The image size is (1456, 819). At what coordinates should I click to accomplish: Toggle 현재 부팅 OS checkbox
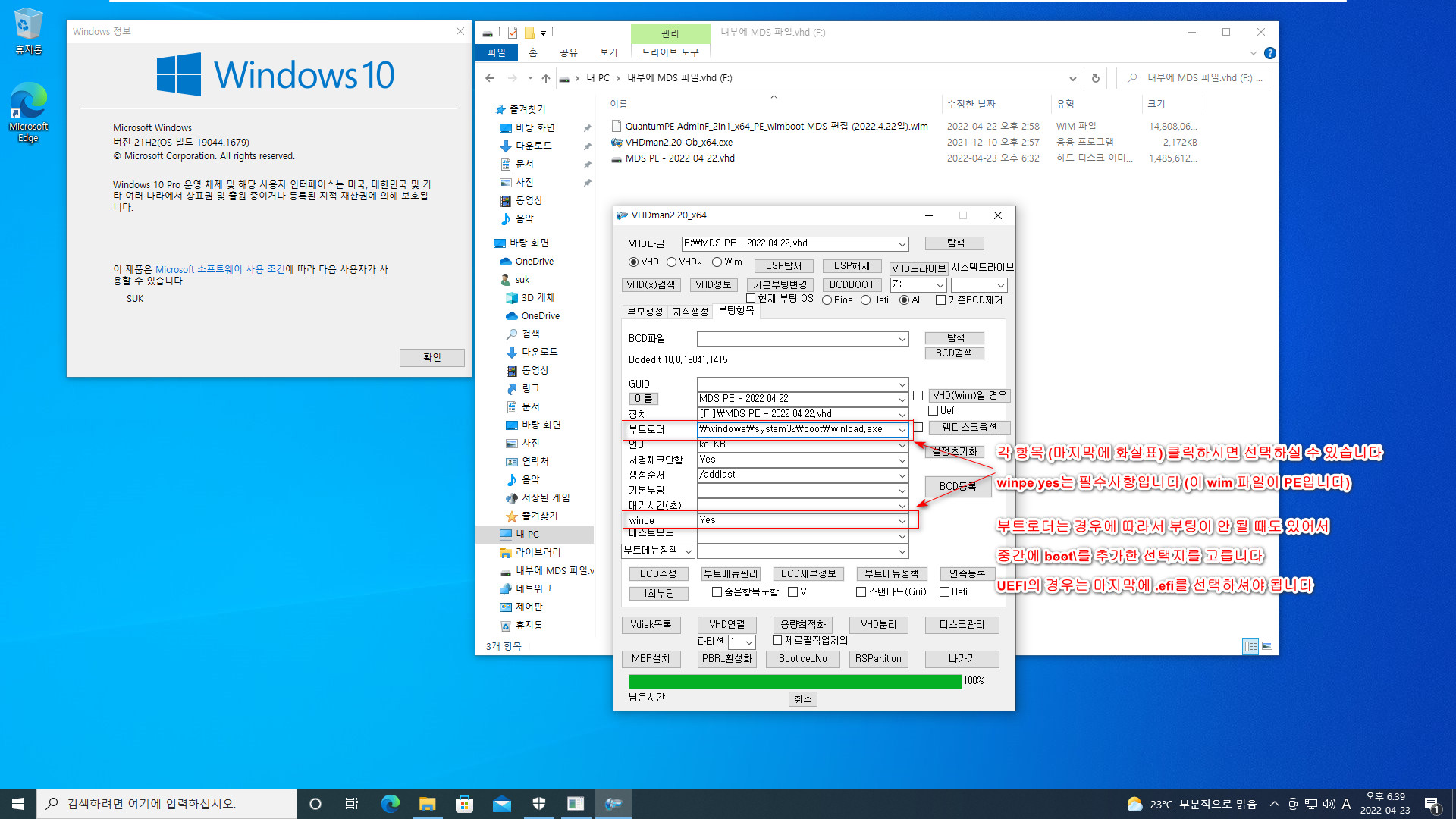751,299
